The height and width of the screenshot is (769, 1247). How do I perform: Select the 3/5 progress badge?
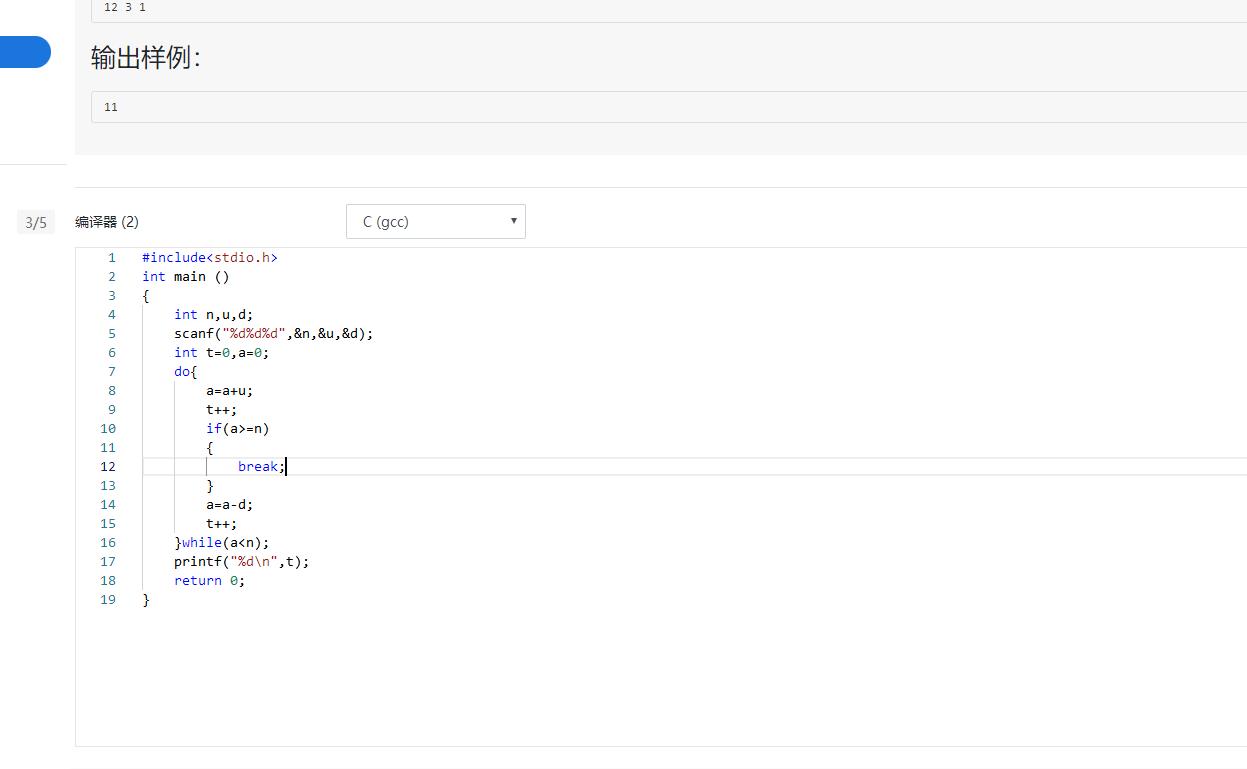click(36, 222)
